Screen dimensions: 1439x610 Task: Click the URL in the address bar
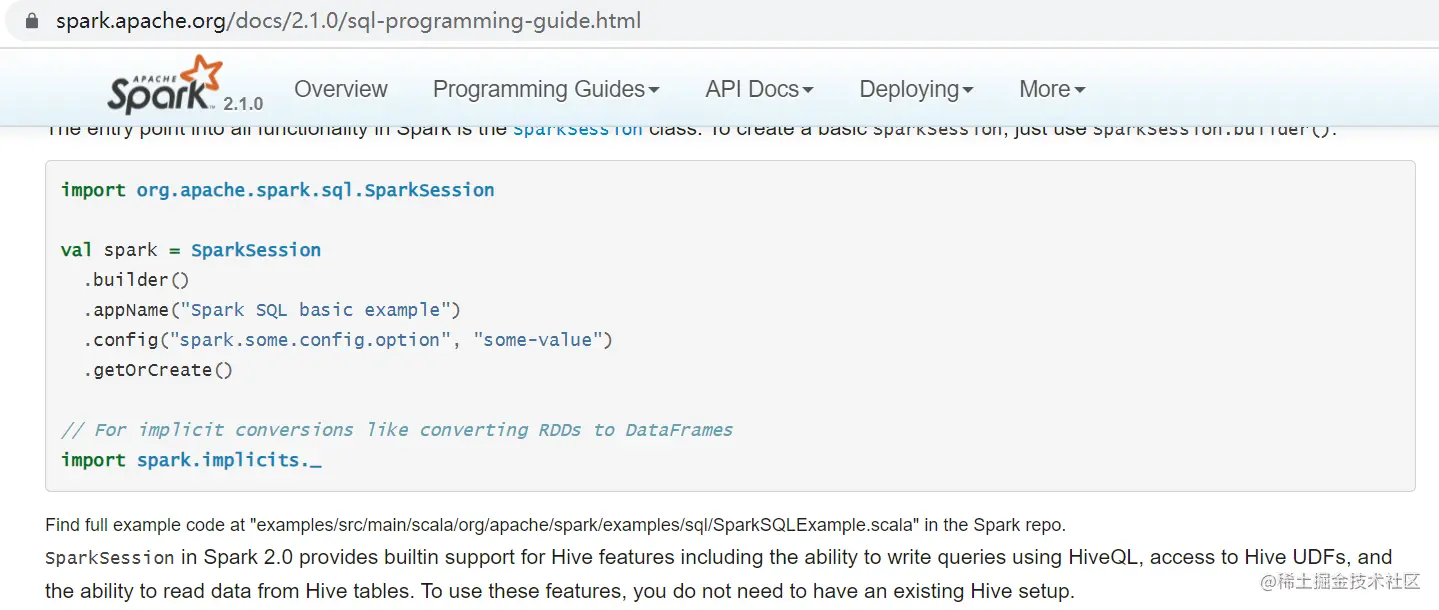tap(348, 20)
